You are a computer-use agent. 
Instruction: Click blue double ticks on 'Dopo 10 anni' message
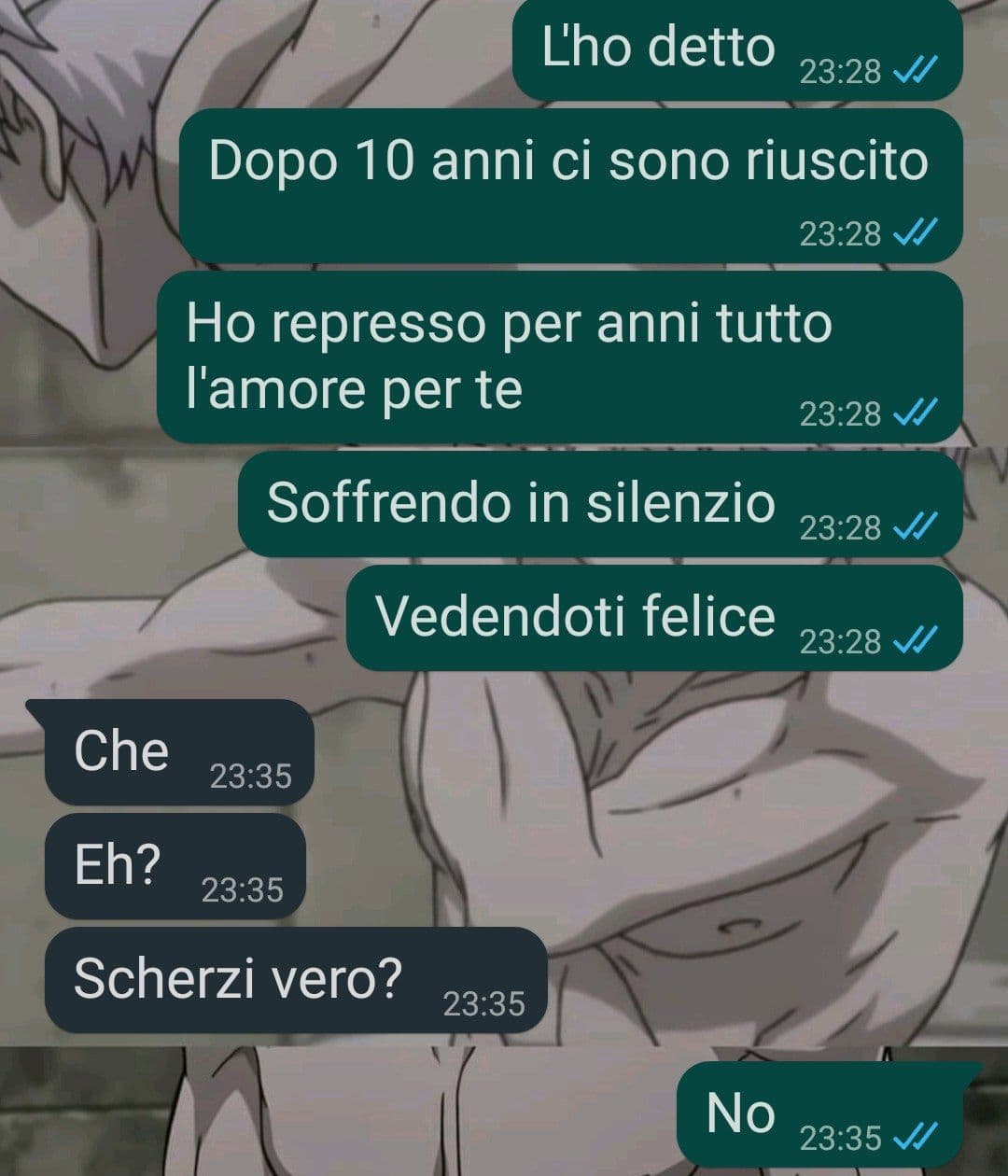tap(916, 233)
